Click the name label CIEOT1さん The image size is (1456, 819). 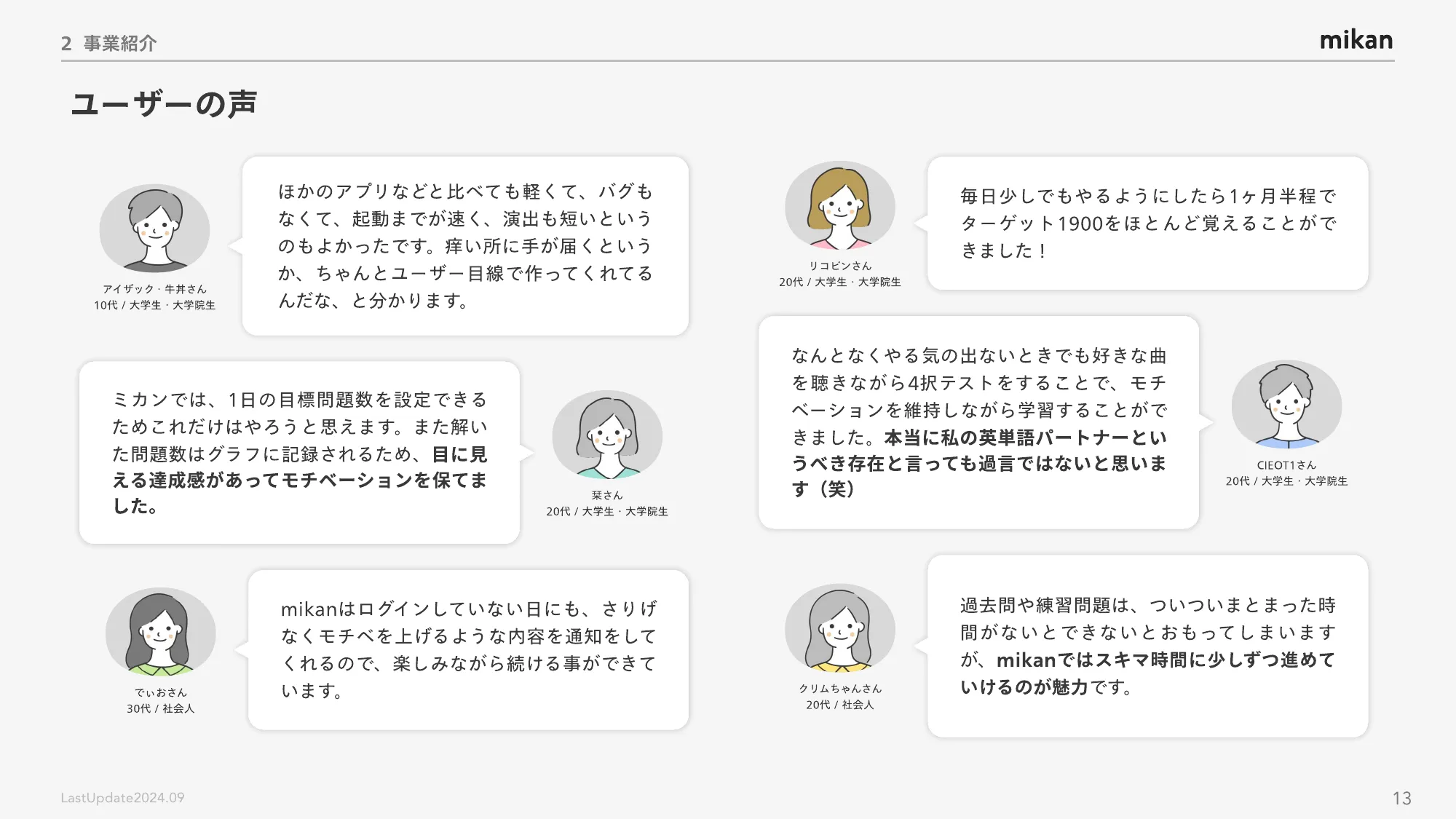tap(1286, 465)
